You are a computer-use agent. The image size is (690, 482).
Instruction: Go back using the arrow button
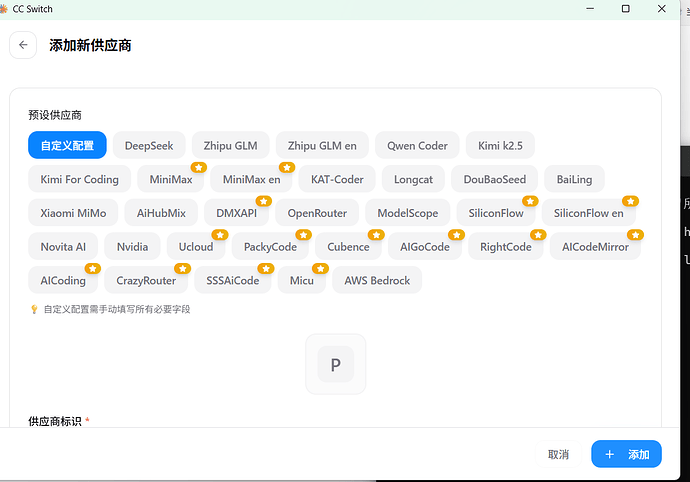click(x=23, y=45)
